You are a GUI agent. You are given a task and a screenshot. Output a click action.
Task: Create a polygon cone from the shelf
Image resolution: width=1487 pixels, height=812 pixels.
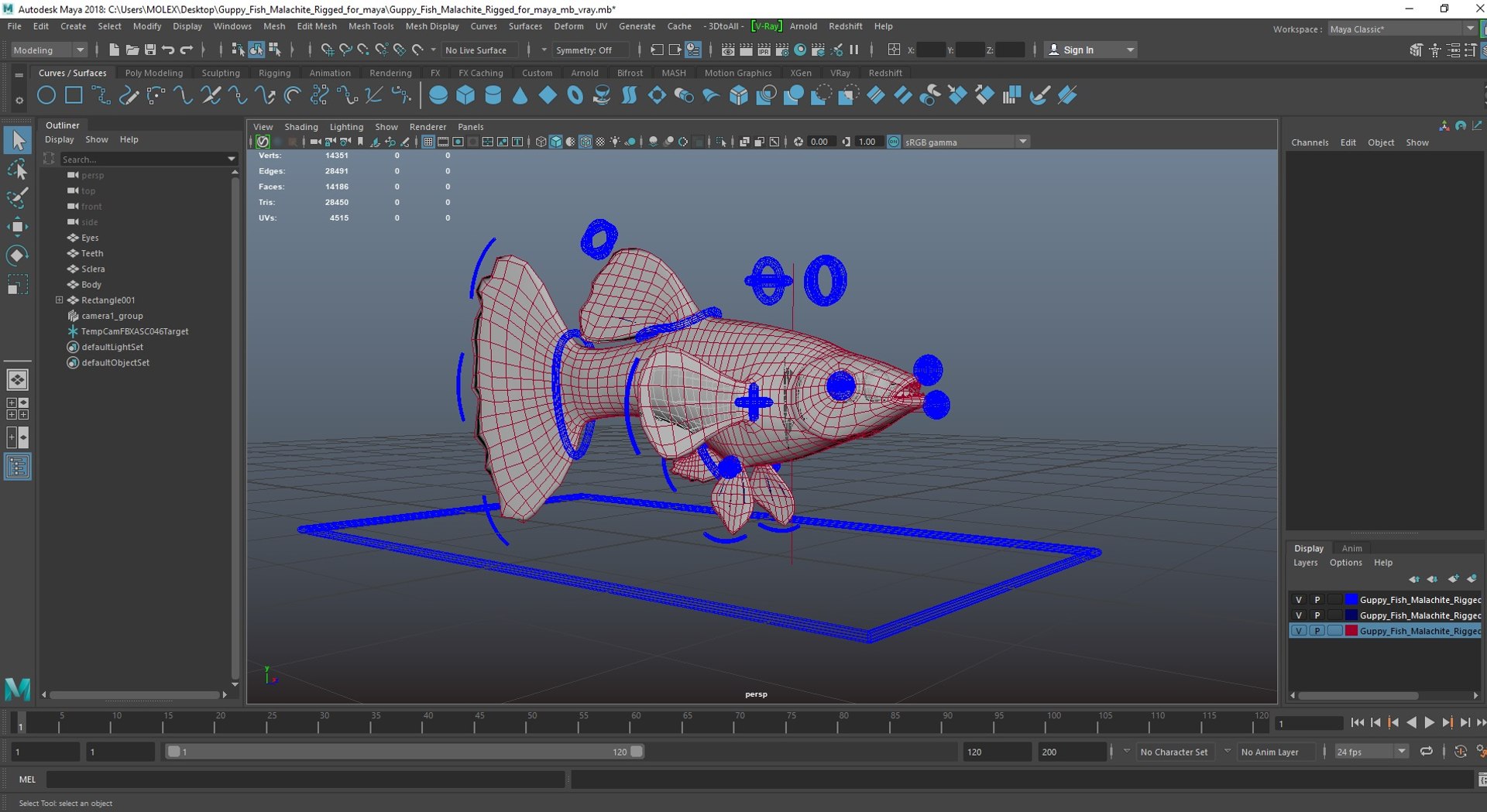pyautogui.click(x=520, y=95)
